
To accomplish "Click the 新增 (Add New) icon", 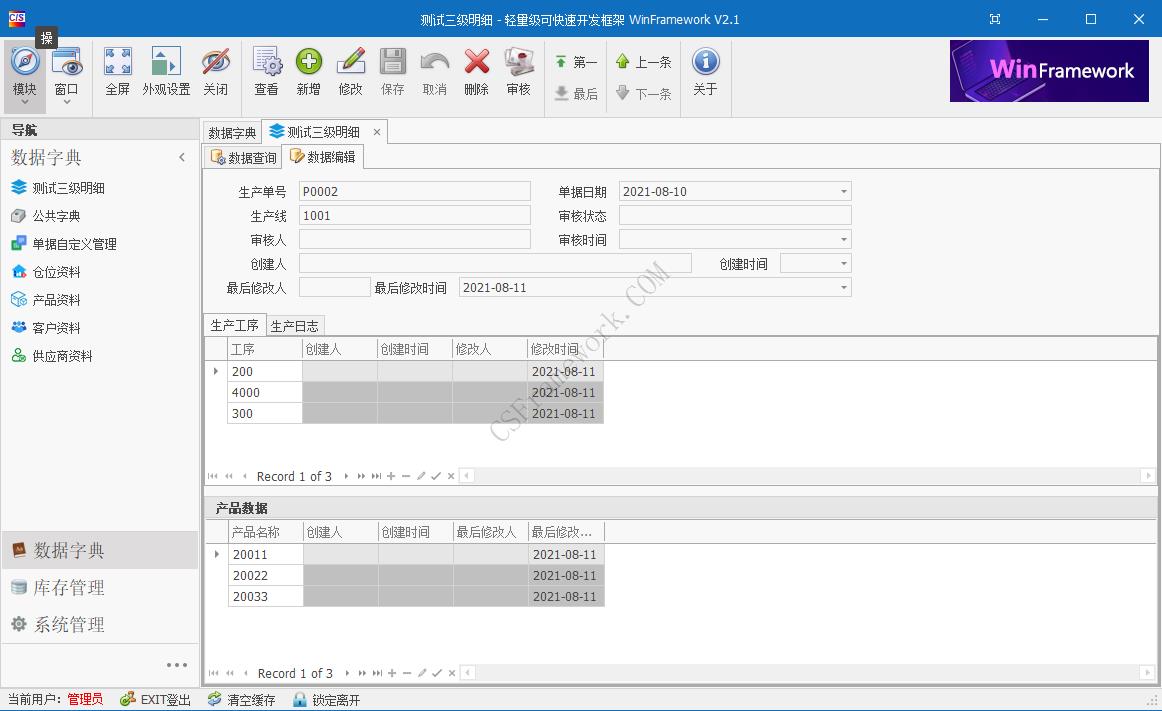I will (x=309, y=71).
